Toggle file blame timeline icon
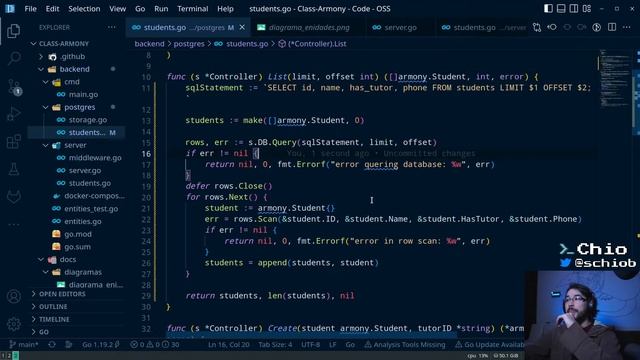The height and width of the screenshot is (360, 640). coord(597,27)
